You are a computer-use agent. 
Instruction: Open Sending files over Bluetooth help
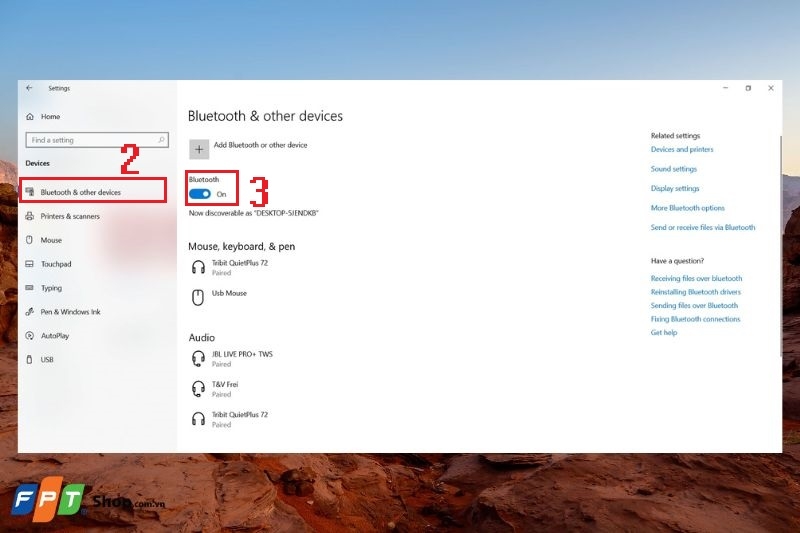(694, 305)
